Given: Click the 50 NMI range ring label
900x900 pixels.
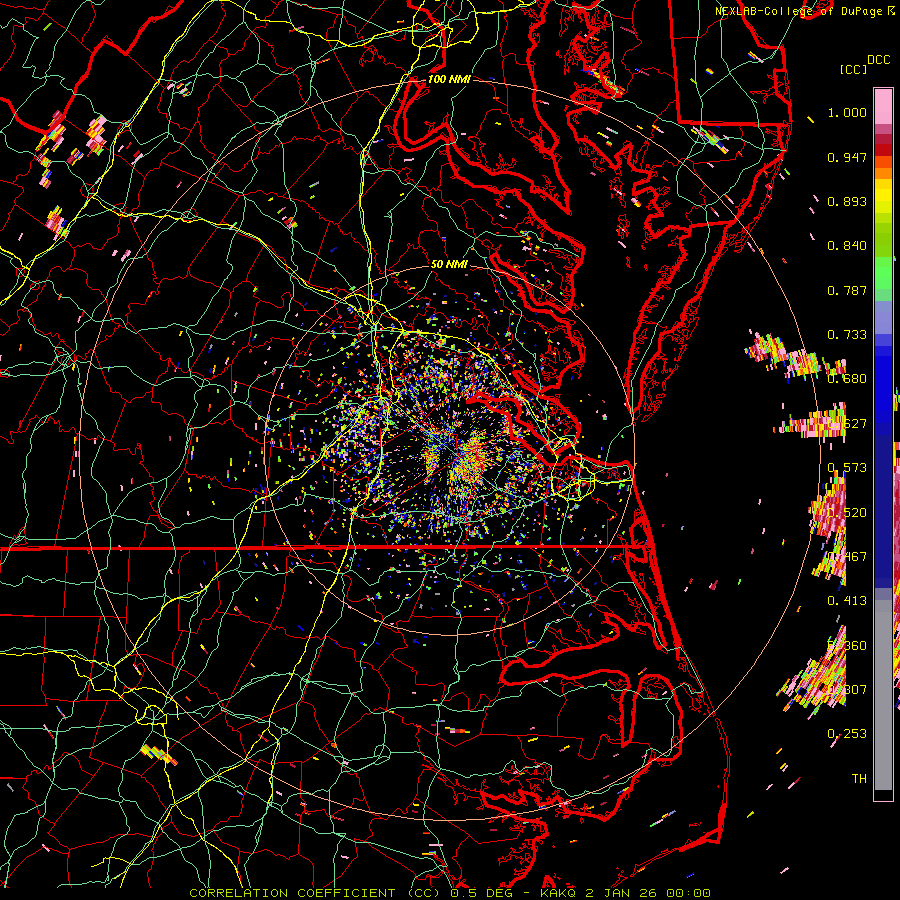Looking at the screenshot, I should pos(449,265).
